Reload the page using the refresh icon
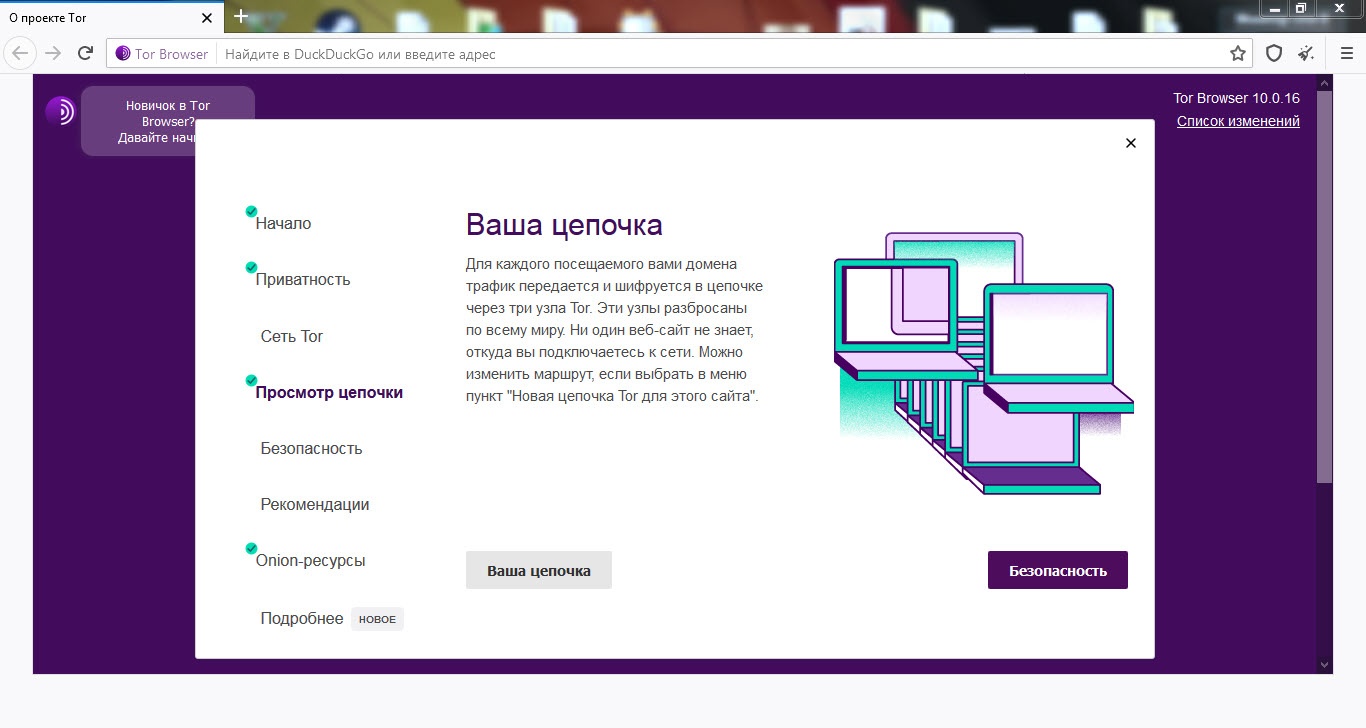1366x728 pixels. [86, 52]
